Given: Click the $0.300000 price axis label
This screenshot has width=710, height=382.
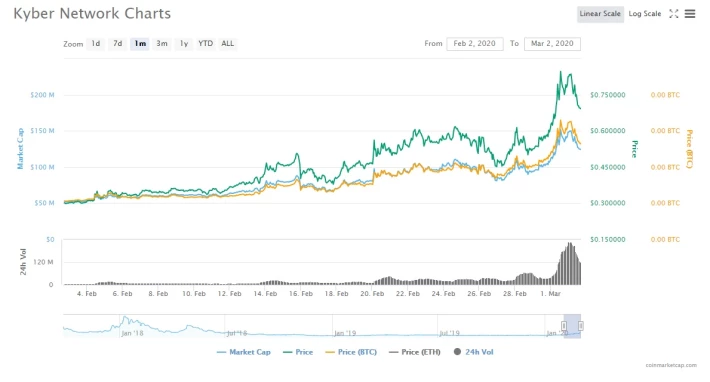Looking at the screenshot, I should coord(608,203).
